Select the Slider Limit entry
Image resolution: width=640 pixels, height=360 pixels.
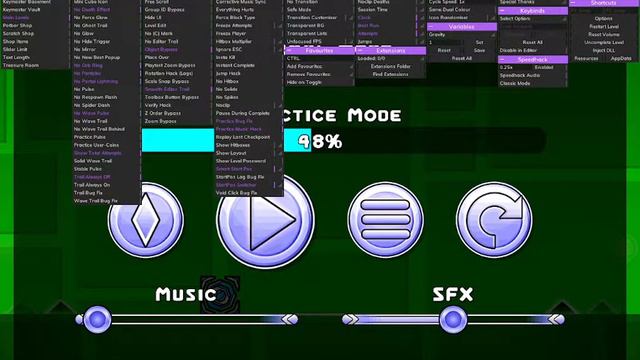pos(35,49)
